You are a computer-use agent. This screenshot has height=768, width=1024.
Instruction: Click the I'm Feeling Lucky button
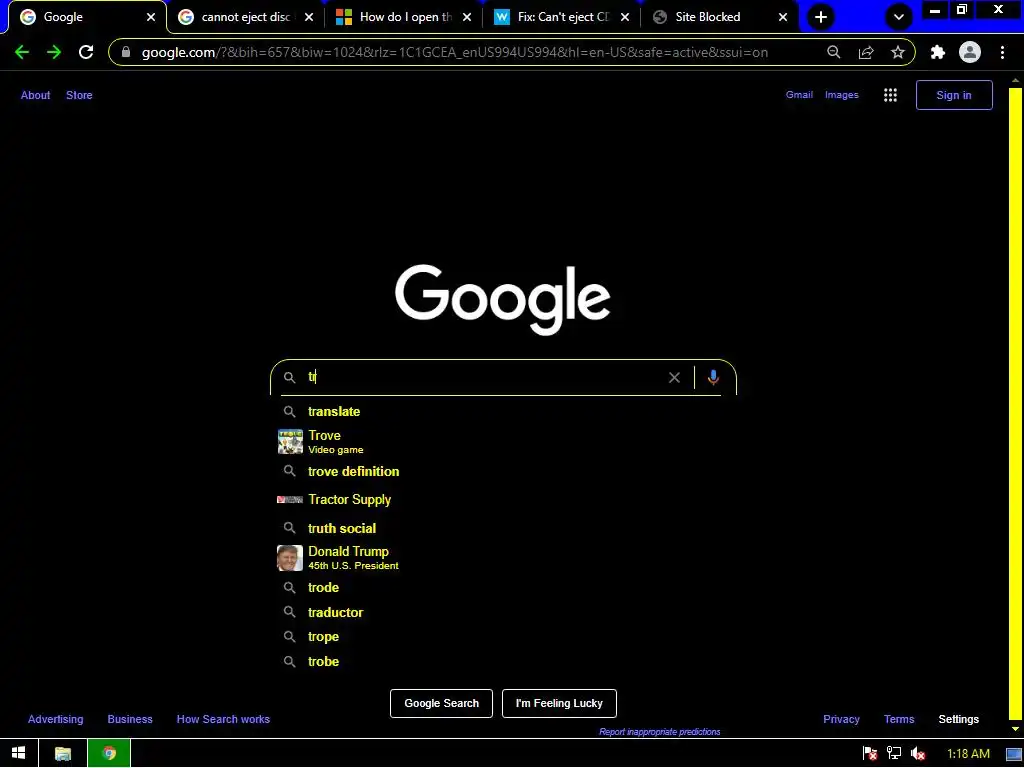(559, 703)
